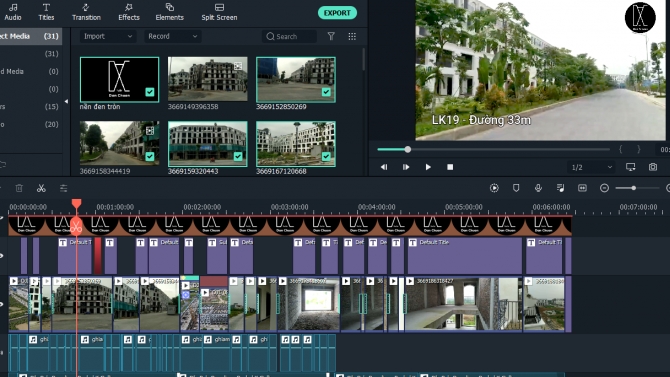670x377 pixels.
Task: Open the 1/2 preview quality dropdown
Action: 591,167
